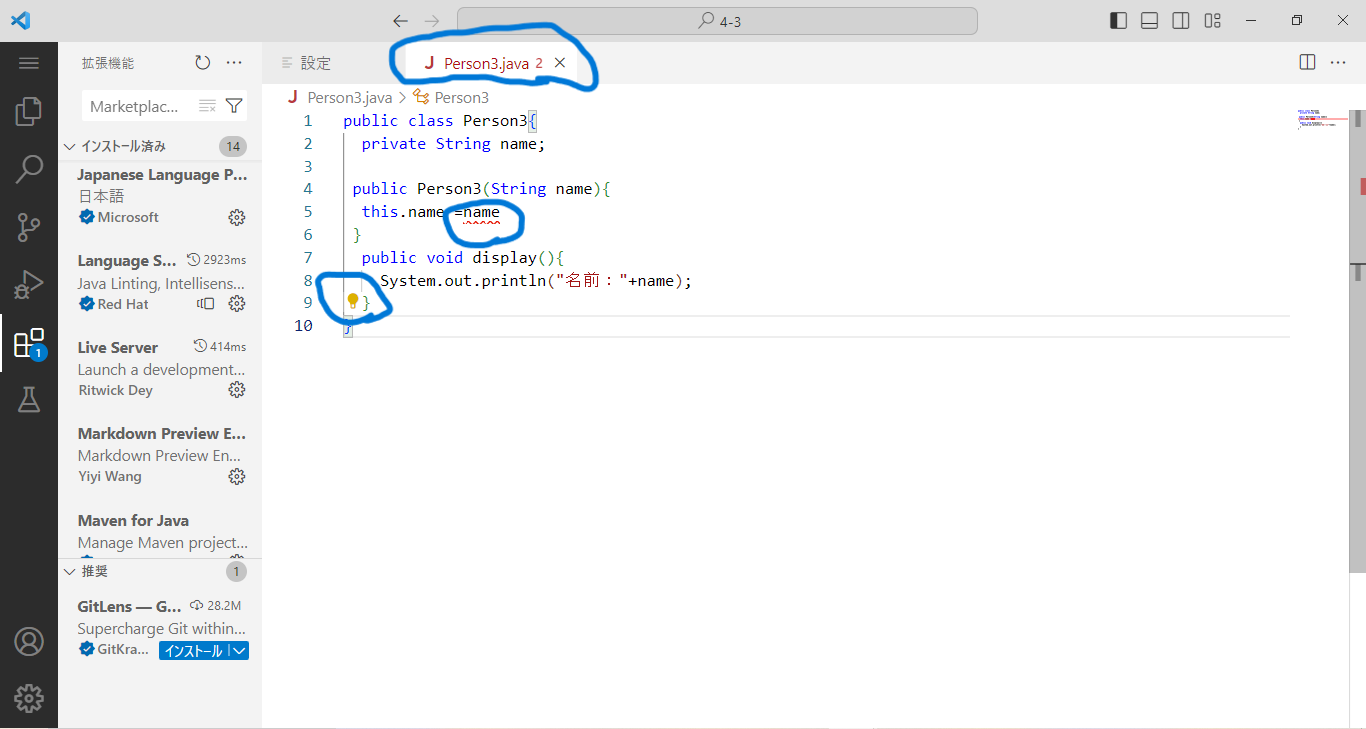The image size is (1366, 729).
Task: Toggle the secondary sidebar visibility
Action: pos(1180,19)
